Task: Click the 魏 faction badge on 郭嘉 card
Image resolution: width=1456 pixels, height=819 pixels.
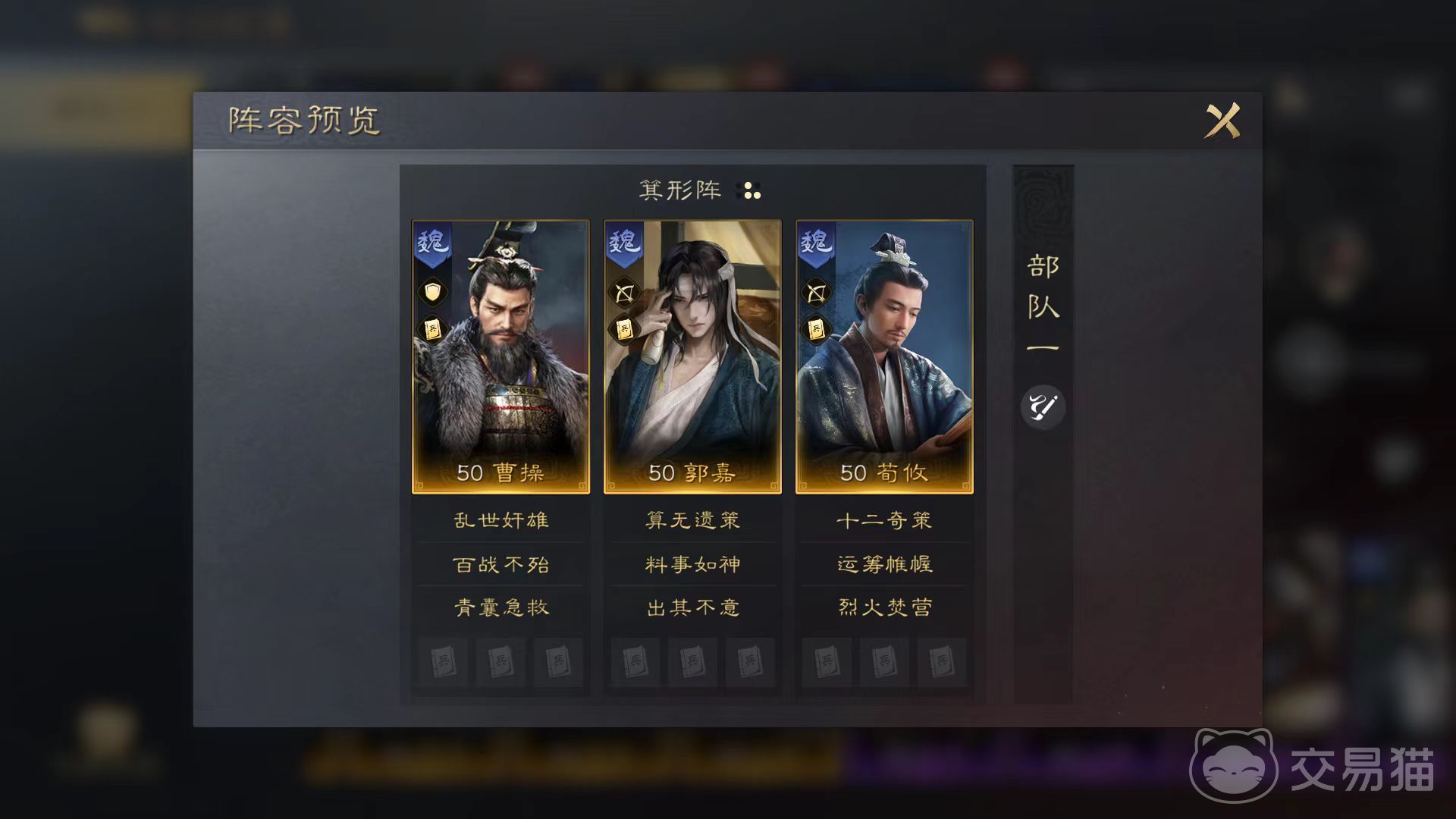Action: click(623, 244)
